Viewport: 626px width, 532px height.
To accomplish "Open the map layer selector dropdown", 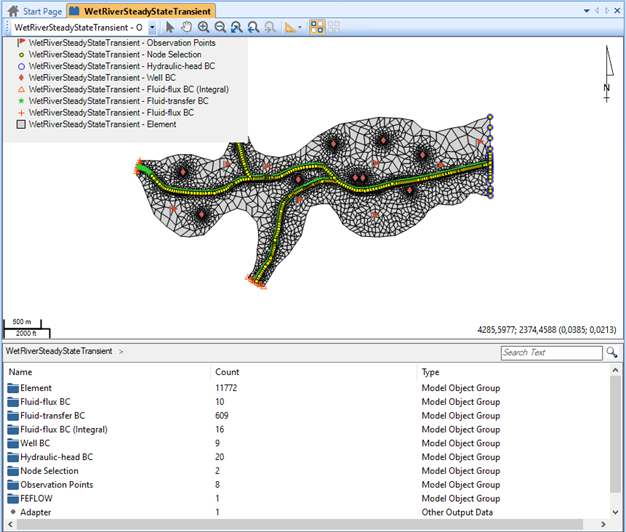I will [152, 28].
